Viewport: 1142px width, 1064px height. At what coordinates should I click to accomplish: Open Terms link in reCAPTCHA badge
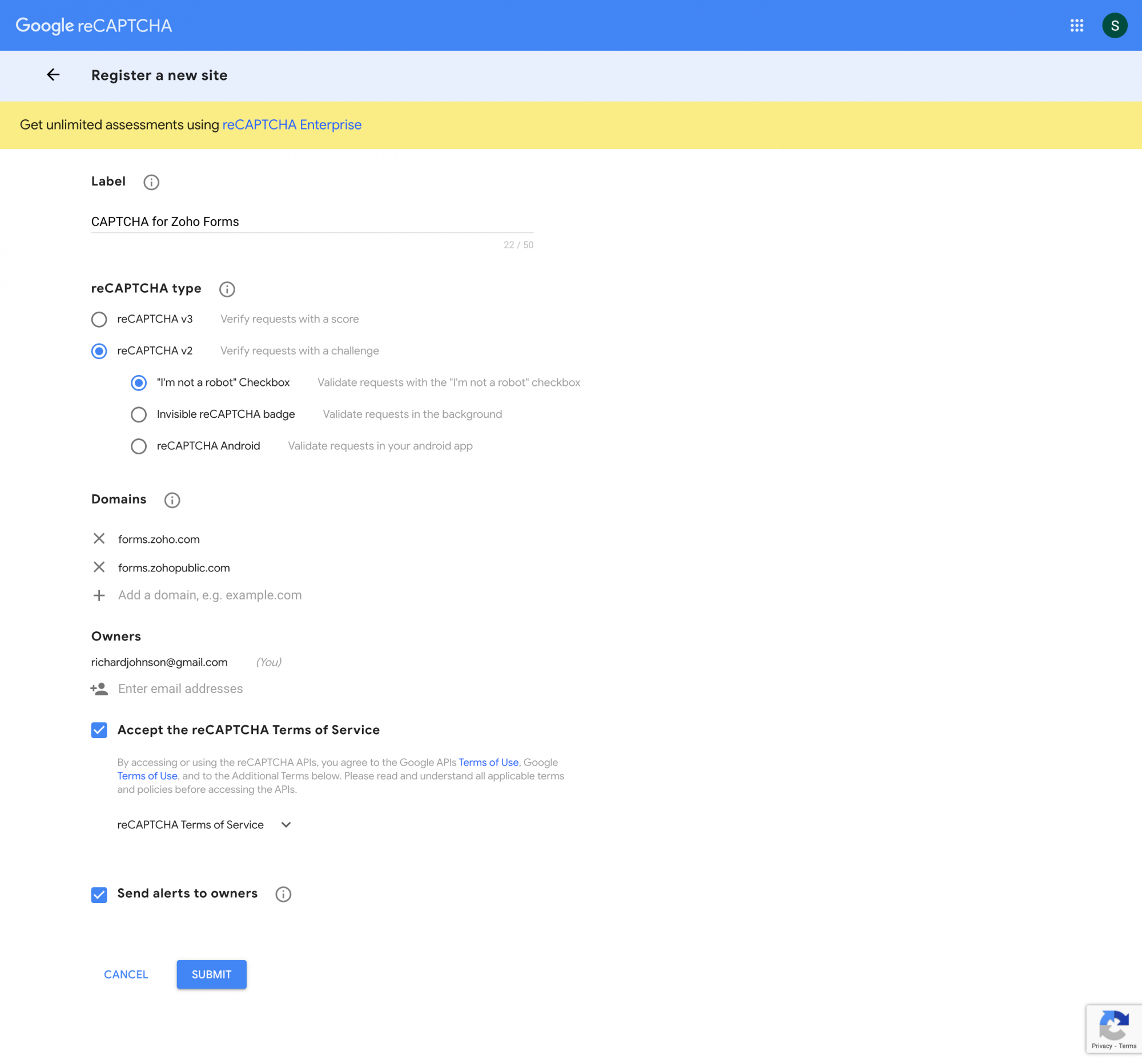tap(1127, 1046)
